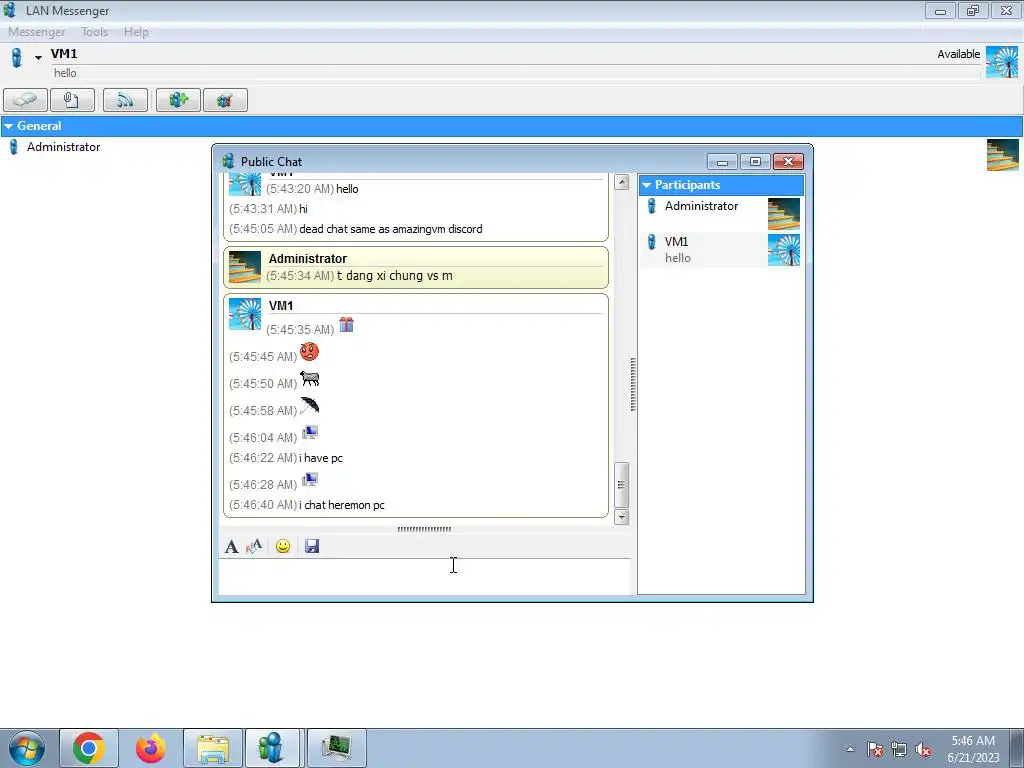Click the chat history scroll down arrow

[x=622, y=517]
